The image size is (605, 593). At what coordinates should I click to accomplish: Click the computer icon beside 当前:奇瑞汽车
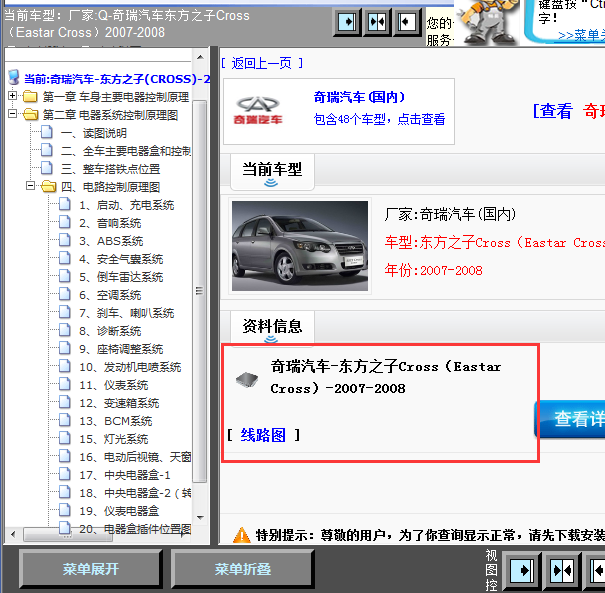[x=14, y=77]
